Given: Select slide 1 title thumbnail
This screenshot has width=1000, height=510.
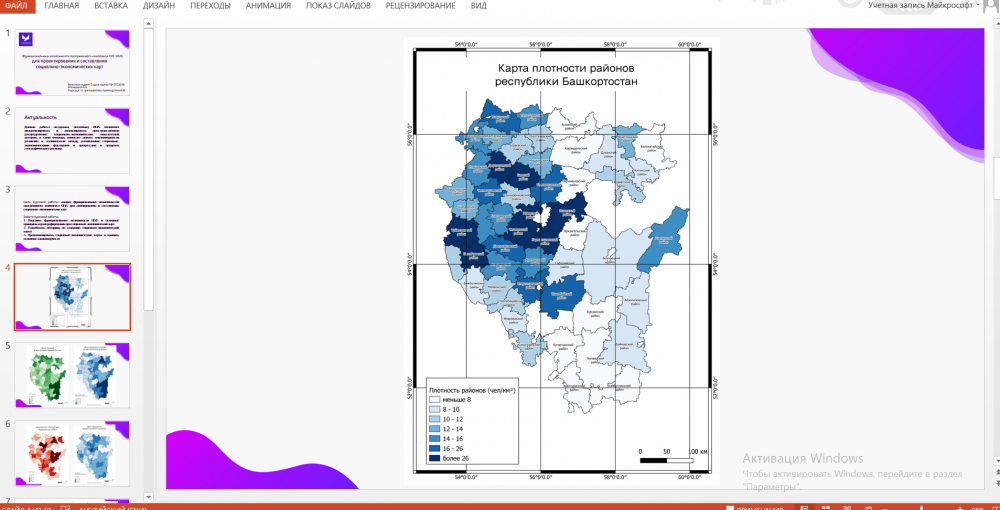Looking at the screenshot, I should (x=72, y=62).
